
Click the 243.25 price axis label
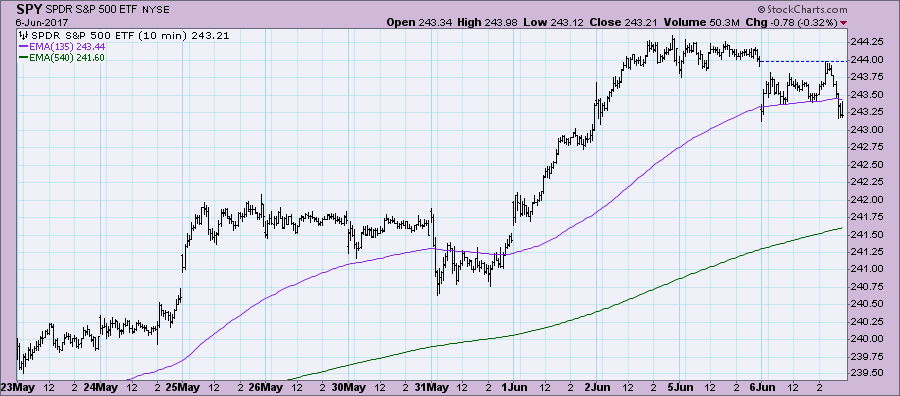tap(867, 112)
